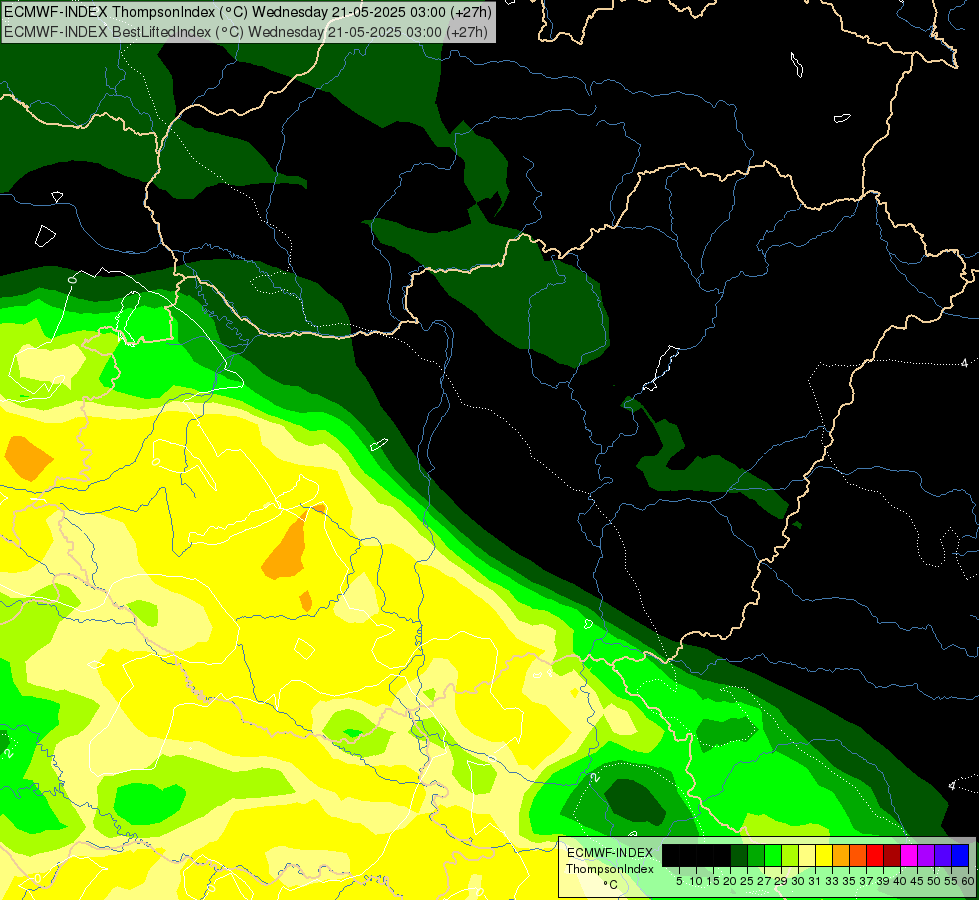Click the legend tick label '45'
This screenshot has width=979, height=900.
coord(918,881)
